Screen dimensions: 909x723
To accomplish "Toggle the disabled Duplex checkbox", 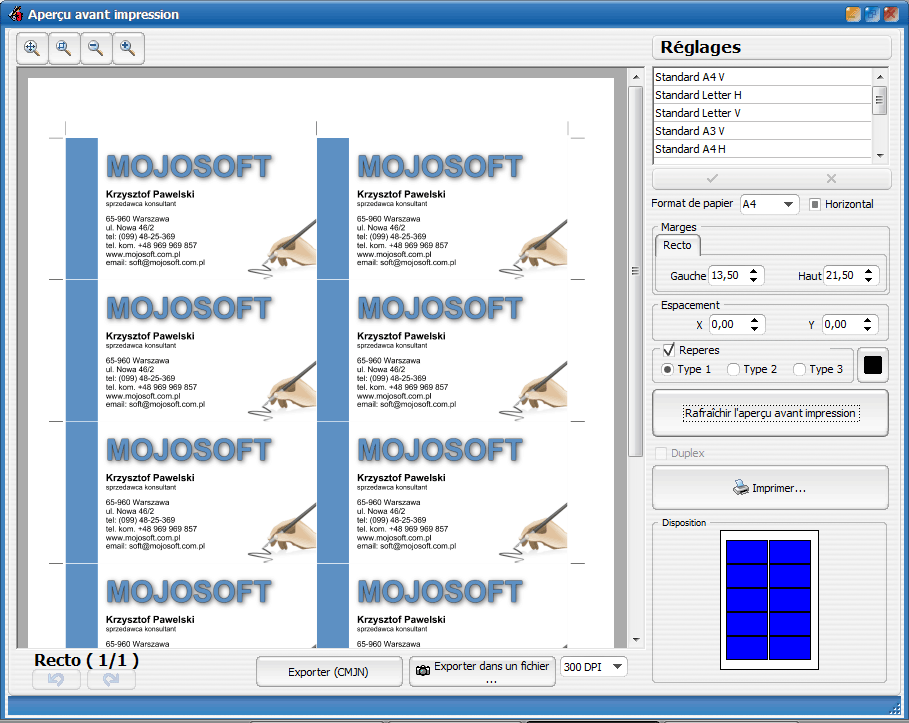I will click(x=660, y=453).
